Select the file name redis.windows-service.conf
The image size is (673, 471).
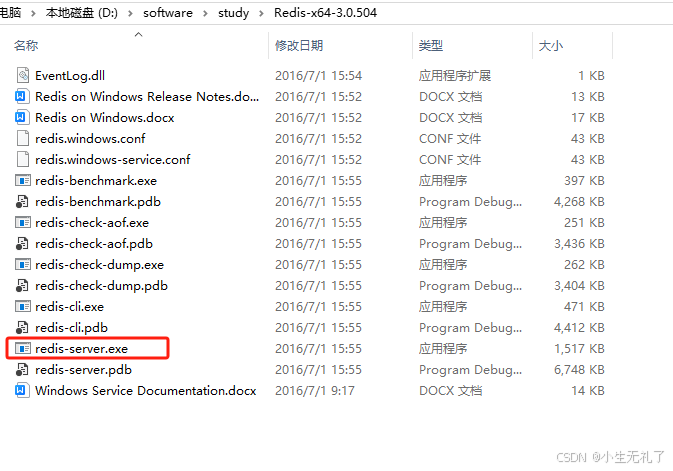[x=112, y=160]
